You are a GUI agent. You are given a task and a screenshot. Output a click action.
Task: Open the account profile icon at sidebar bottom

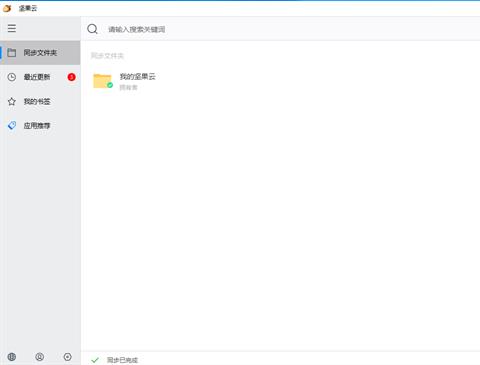click(x=40, y=357)
